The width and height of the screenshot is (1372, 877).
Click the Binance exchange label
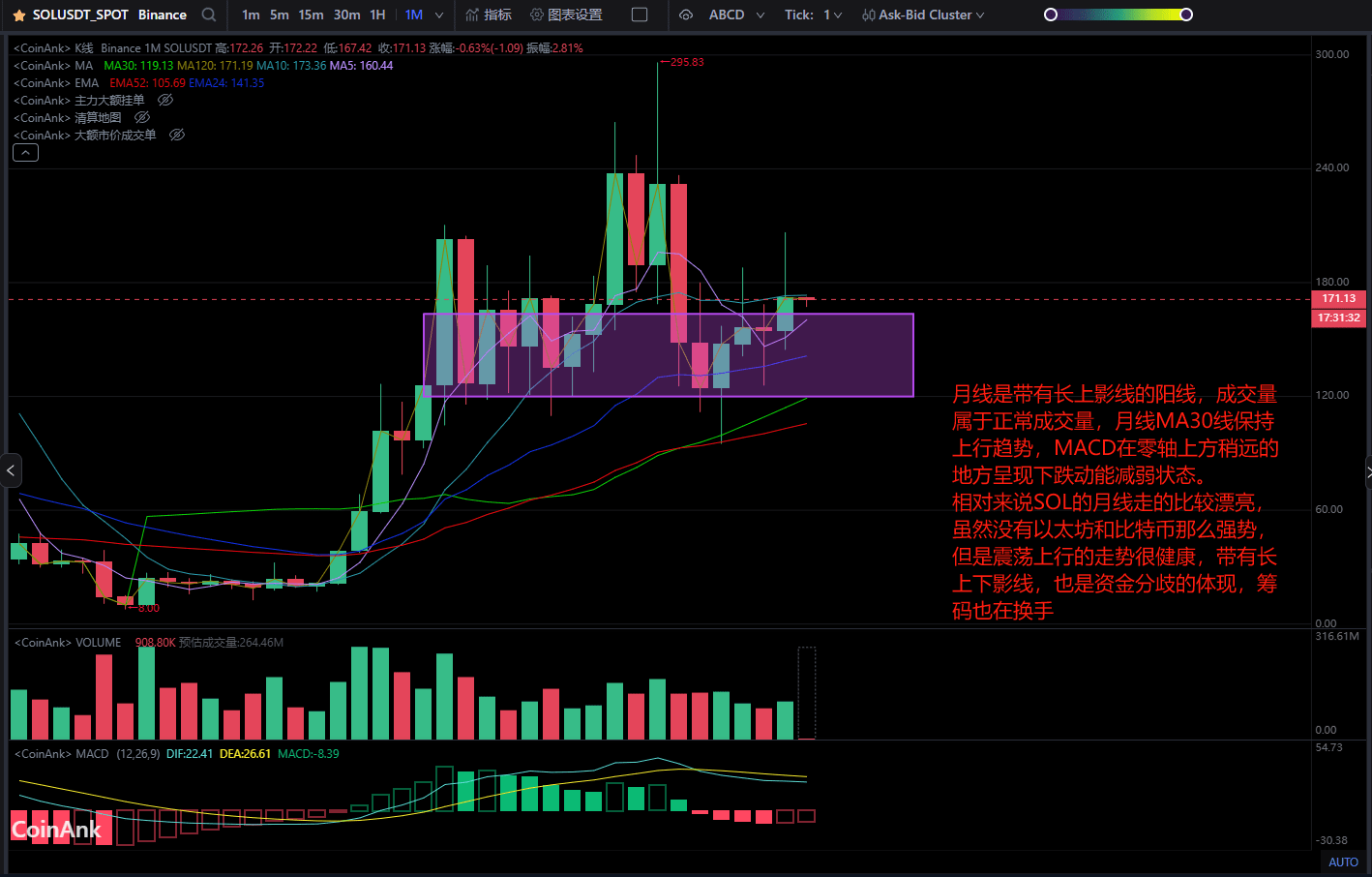163,15
